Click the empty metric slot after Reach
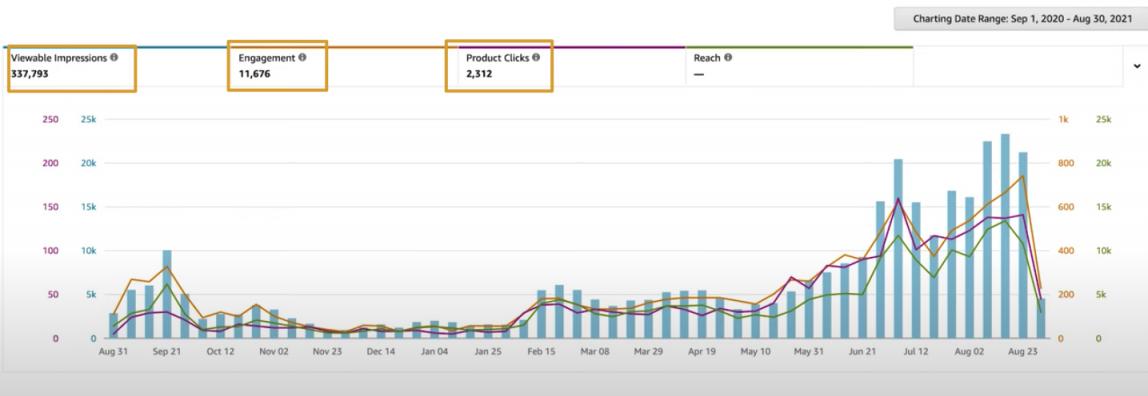 pos(1018,67)
